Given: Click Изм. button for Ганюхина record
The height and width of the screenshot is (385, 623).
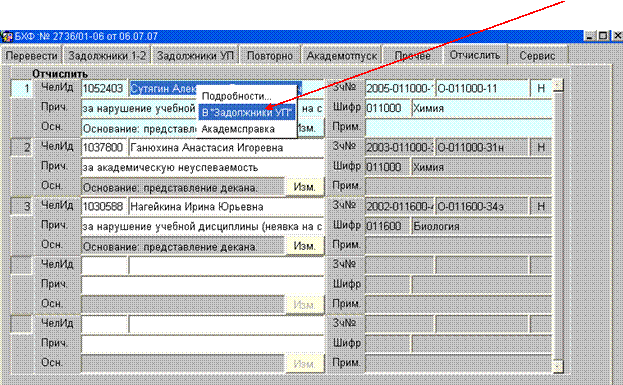Looking at the screenshot, I should click(304, 187).
